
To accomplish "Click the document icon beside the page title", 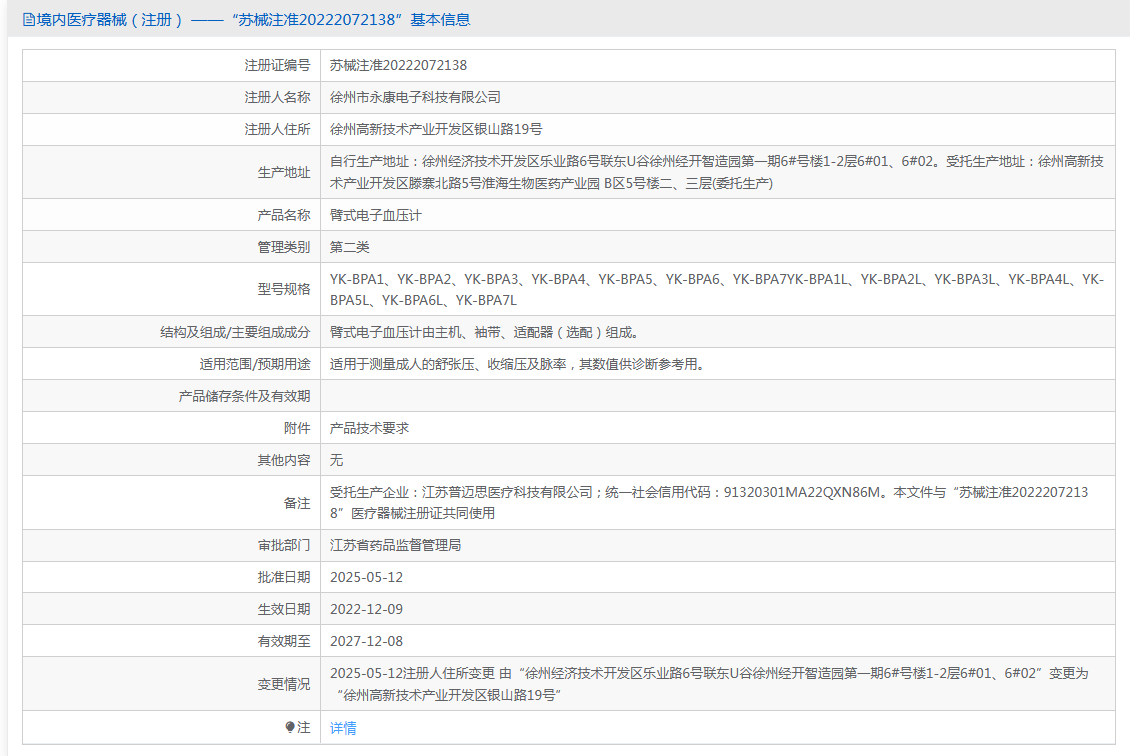I will click(29, 20).
